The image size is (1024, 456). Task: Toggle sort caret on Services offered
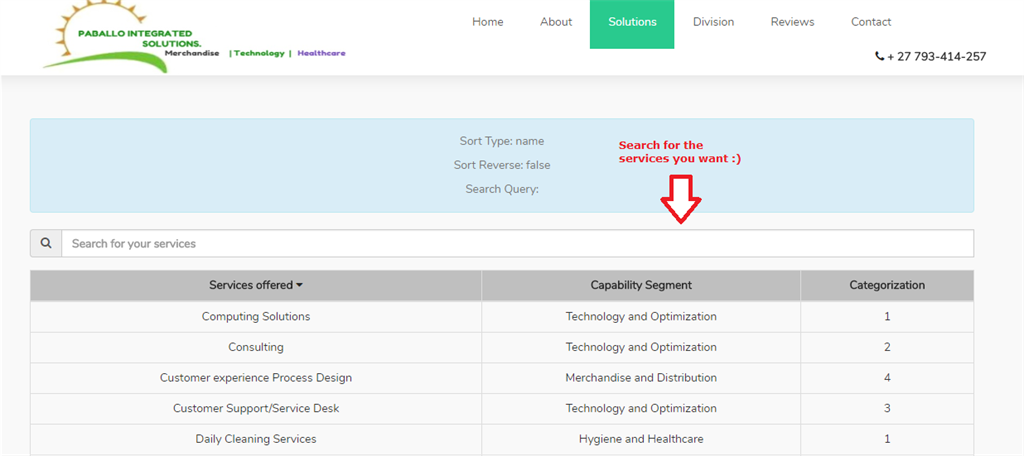(299, 286)
